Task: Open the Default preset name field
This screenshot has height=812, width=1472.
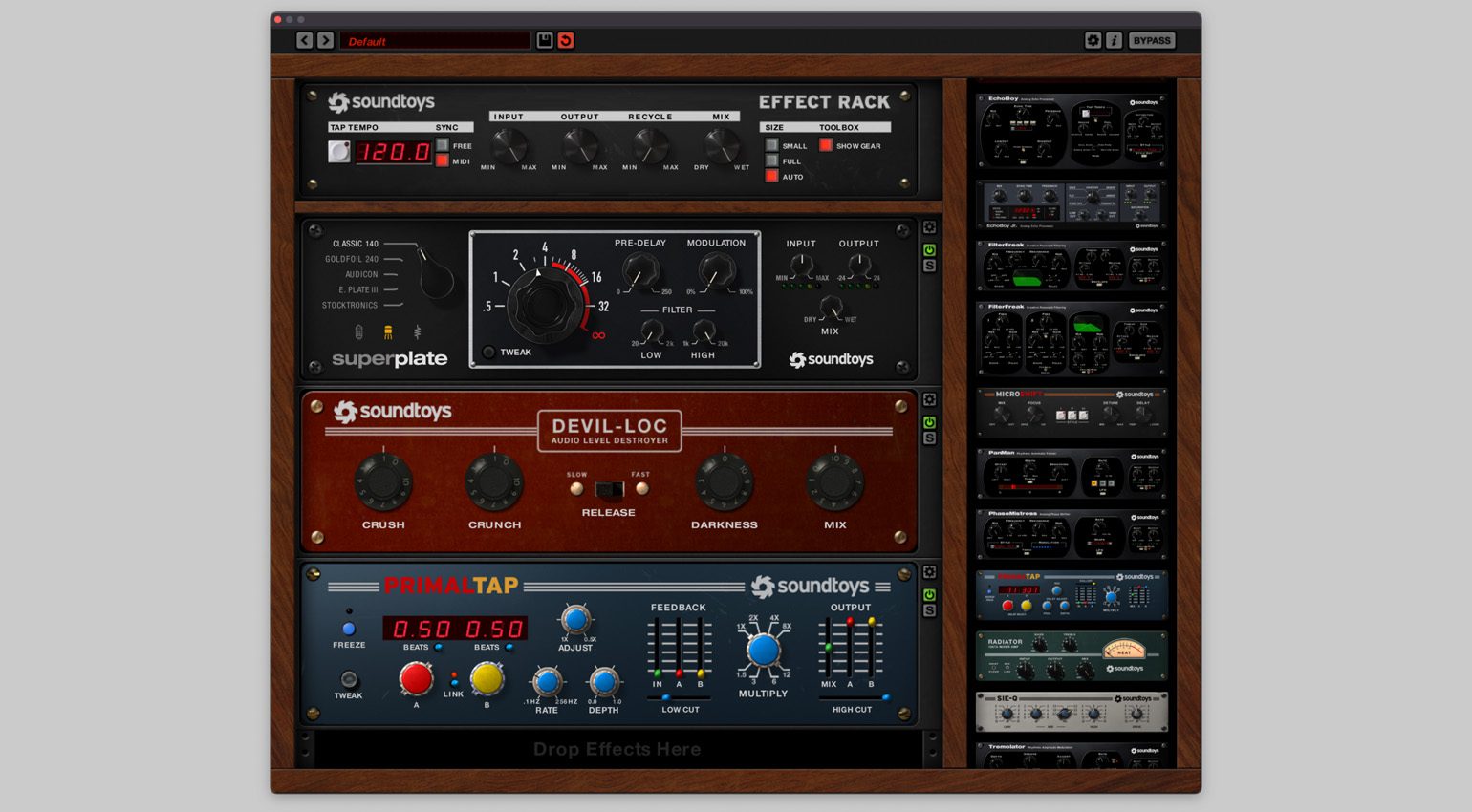Action: (x=435, y=41)
